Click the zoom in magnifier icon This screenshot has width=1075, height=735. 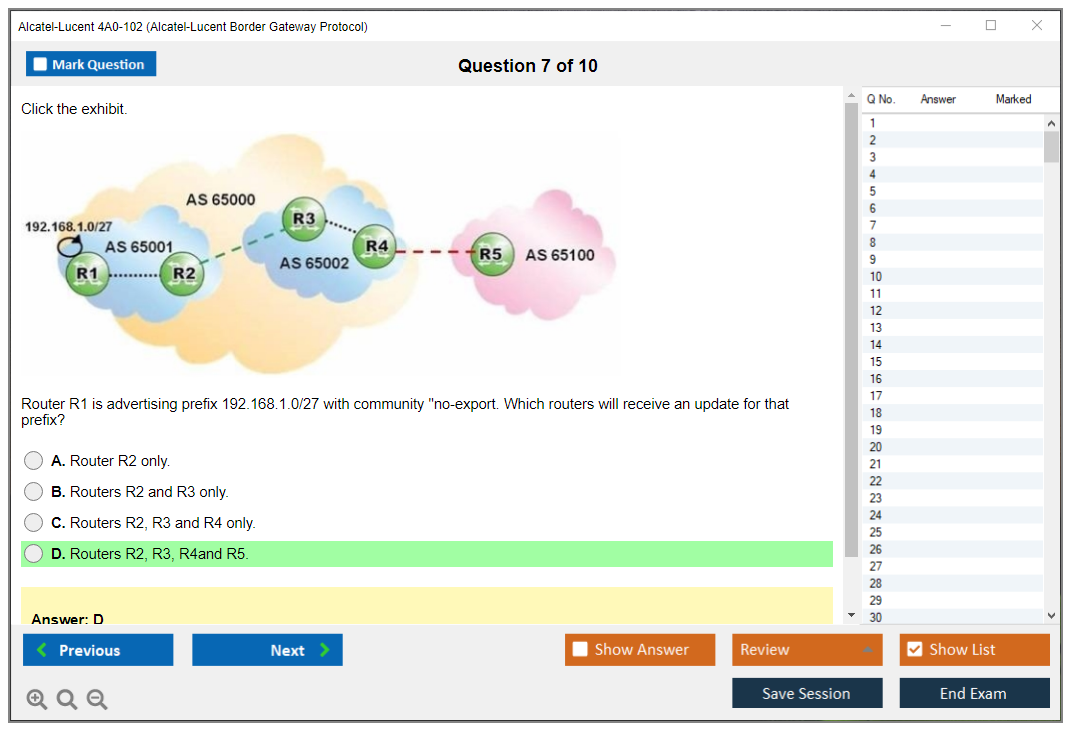coord(37,699)
